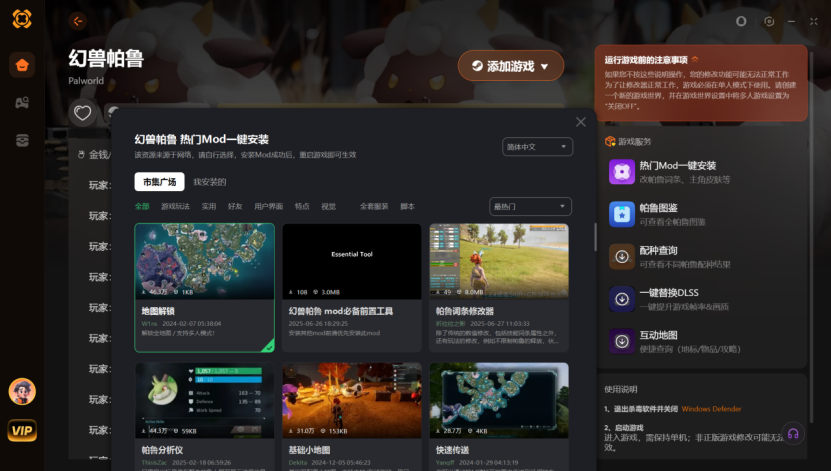The width and height of the screenshot is (831, 471).
Task: Open the 最热门 sort dropdown
Action: coord(530,207)
